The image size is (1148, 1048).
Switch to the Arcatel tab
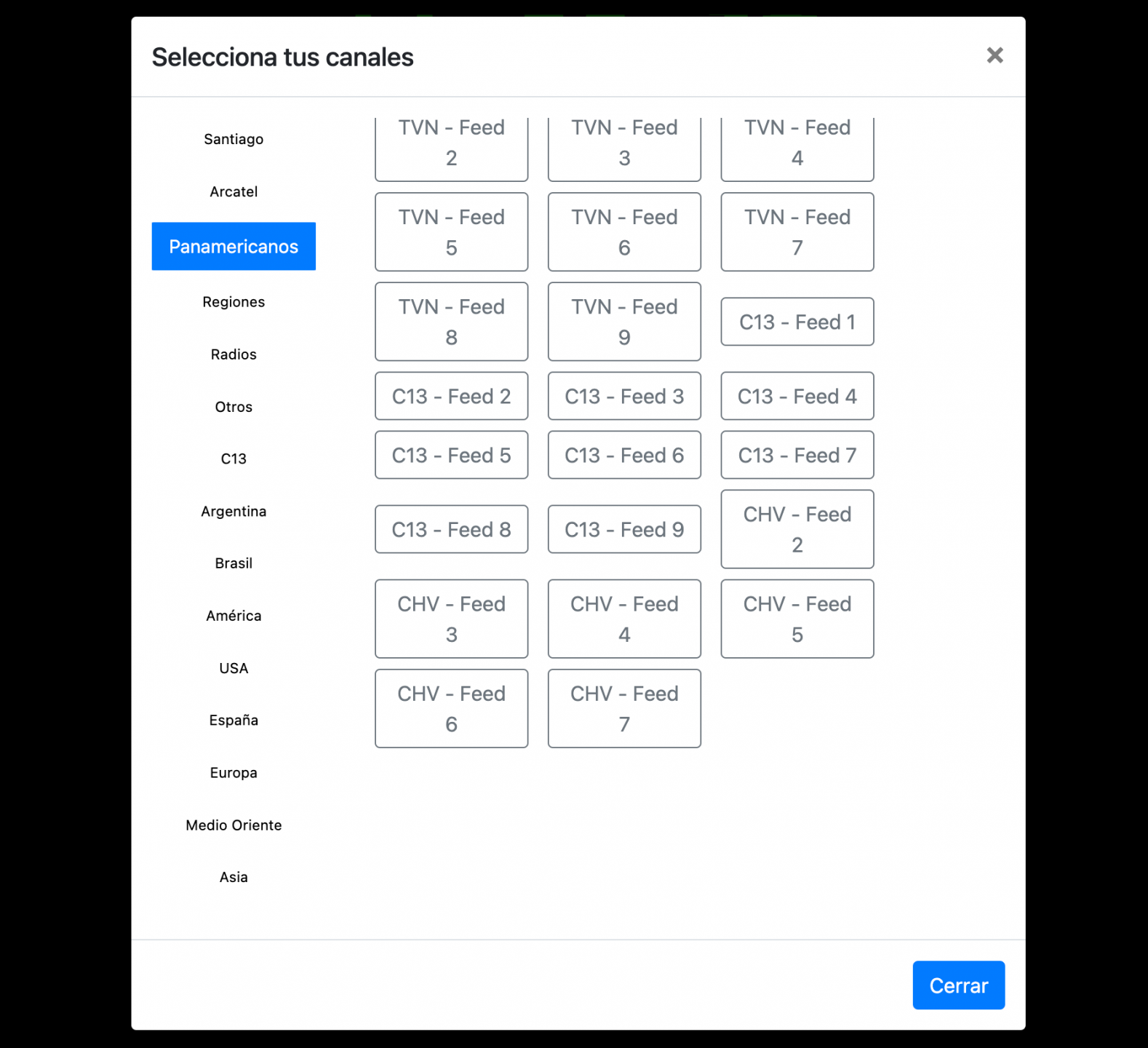pyautogui.click(x=234, y=191)
